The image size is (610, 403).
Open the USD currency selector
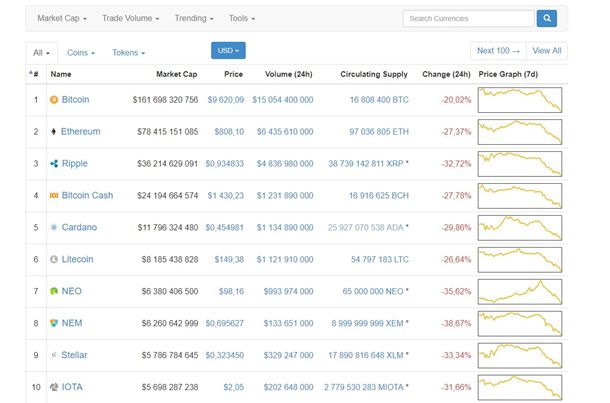[x=228, y=51]
